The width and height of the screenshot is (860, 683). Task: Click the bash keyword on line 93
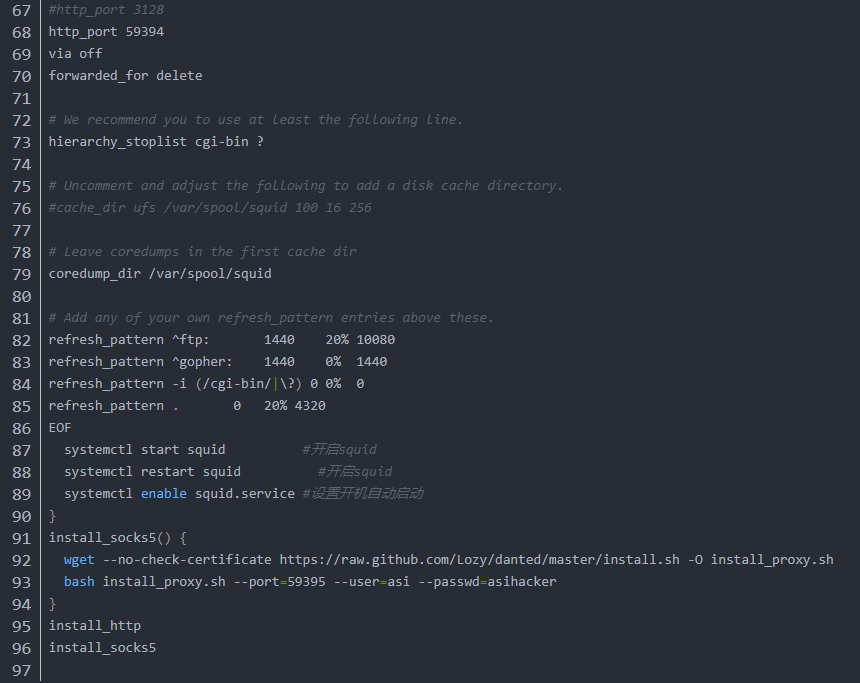(x=79, y=582)
